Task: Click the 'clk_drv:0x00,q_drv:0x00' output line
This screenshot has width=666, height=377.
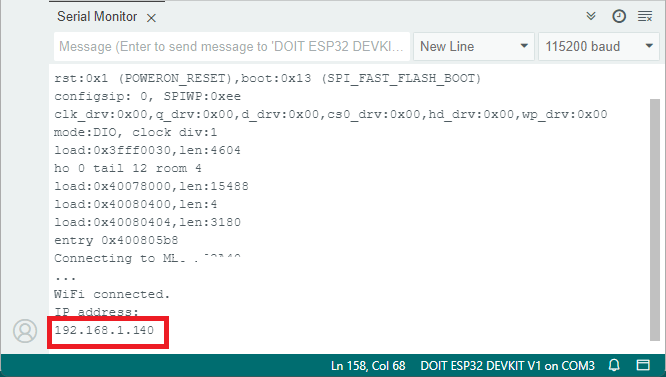Action: click(330, 115)
